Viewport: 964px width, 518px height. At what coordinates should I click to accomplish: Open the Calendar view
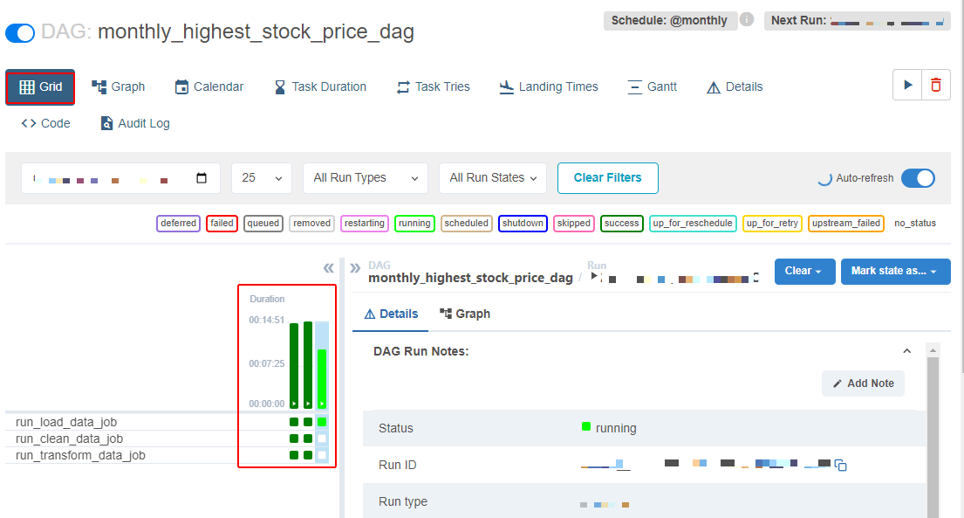209,87
